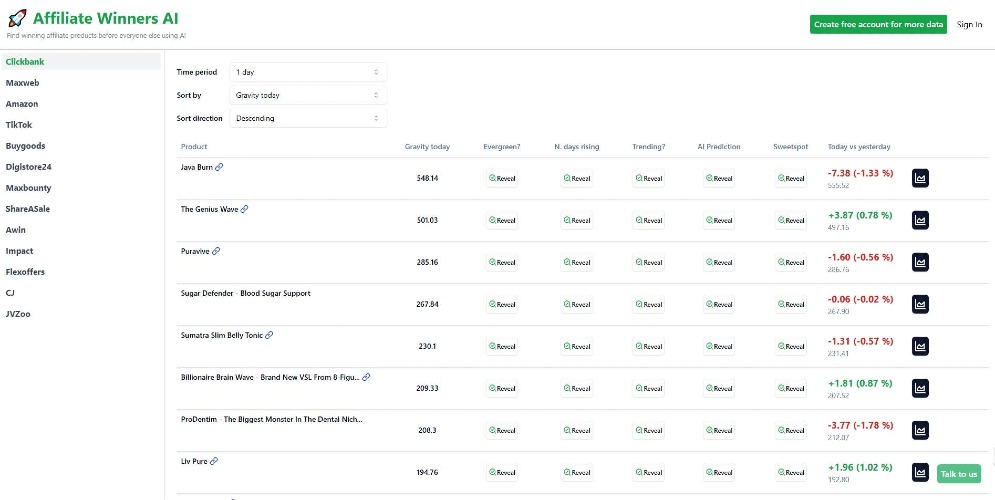Reveal Trending status for The Genius Wave
Screen dimensions: 995x500
point(649,220)
